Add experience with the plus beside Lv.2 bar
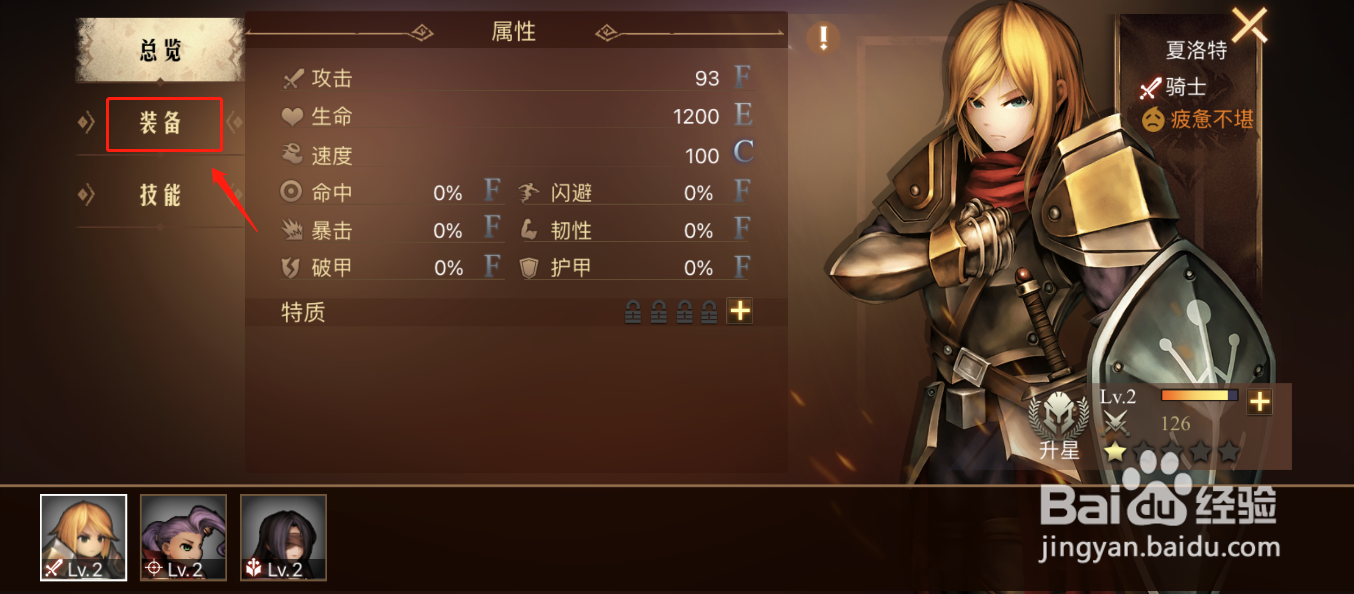Image resolution: width=1354 pixels, height=594 pixels. pos(1259,402)
